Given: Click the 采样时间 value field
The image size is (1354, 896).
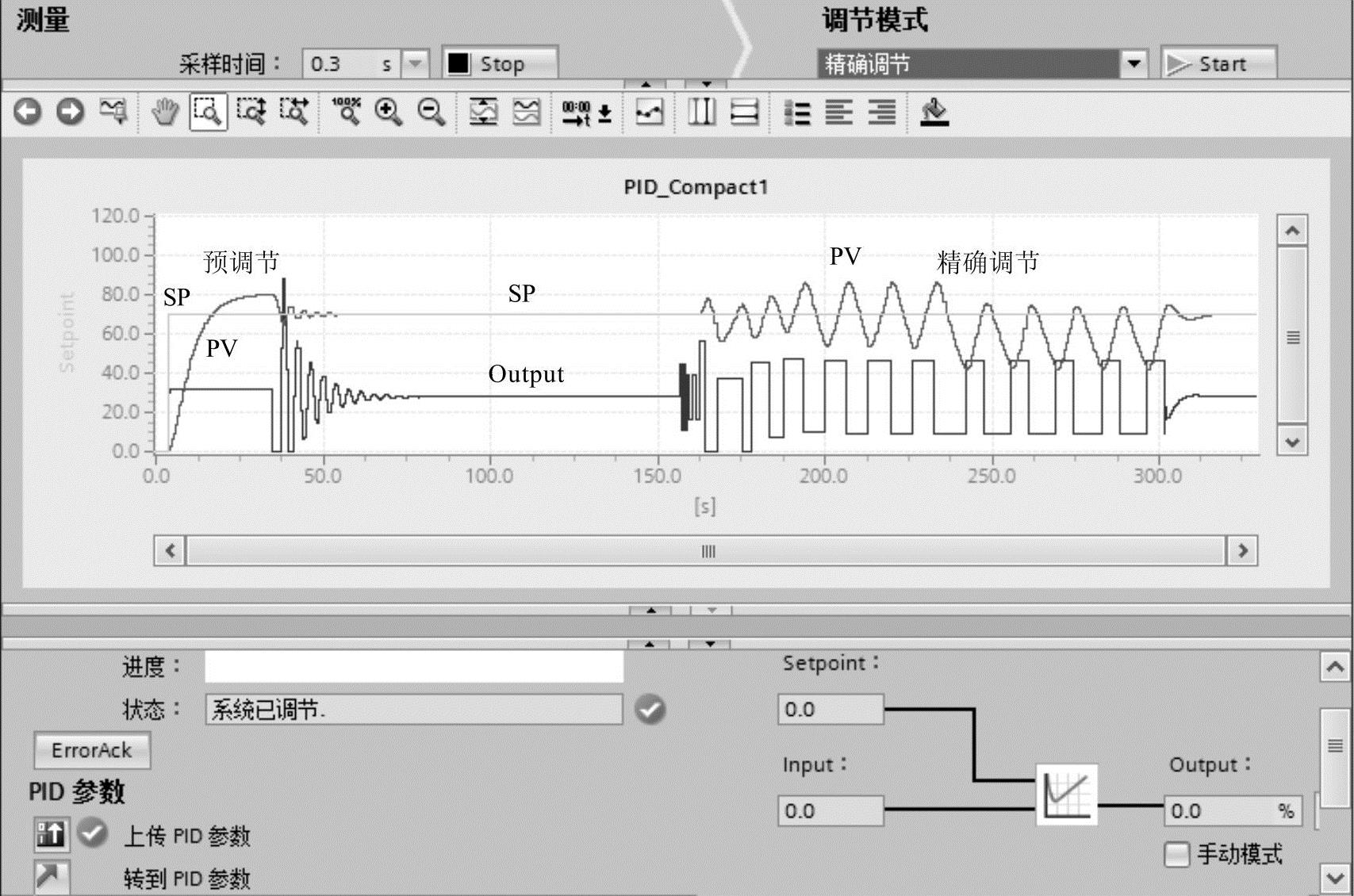Looking at the screenshot, I should pos(351,63).
